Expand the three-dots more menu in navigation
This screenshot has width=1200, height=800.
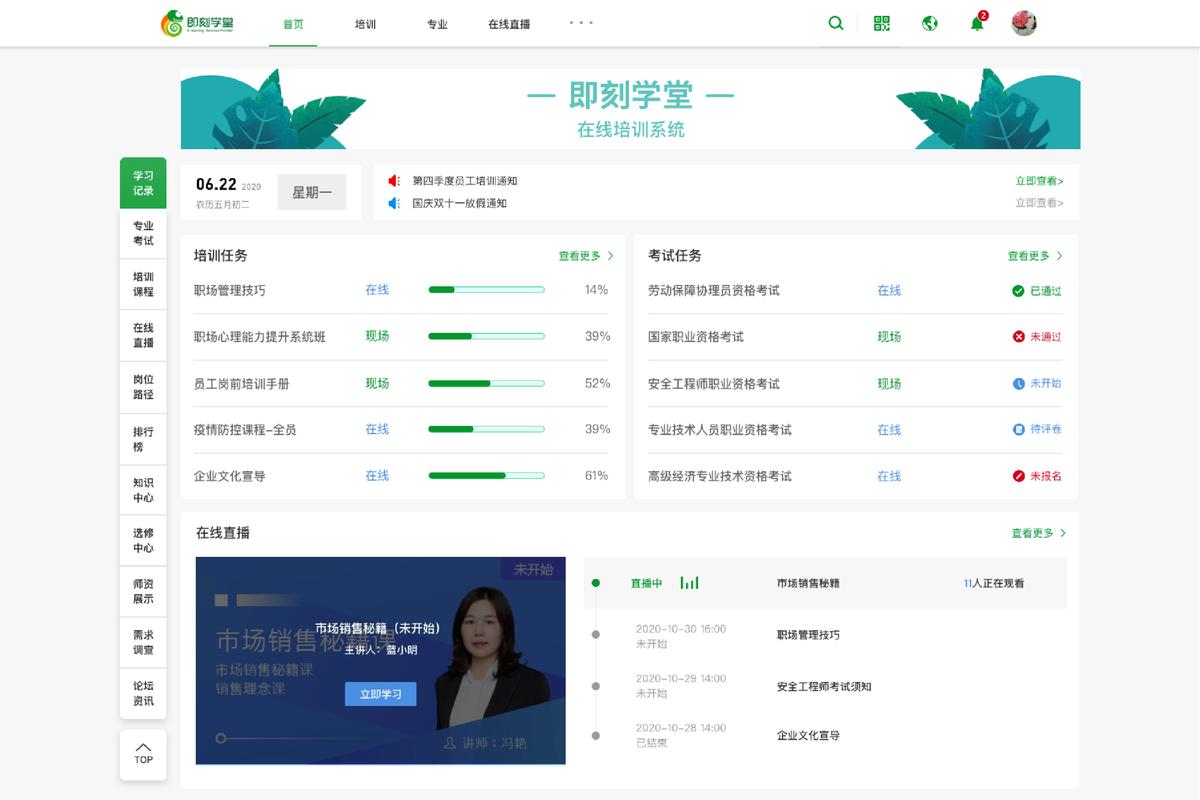pyautogui.click(x=581, y=22)
